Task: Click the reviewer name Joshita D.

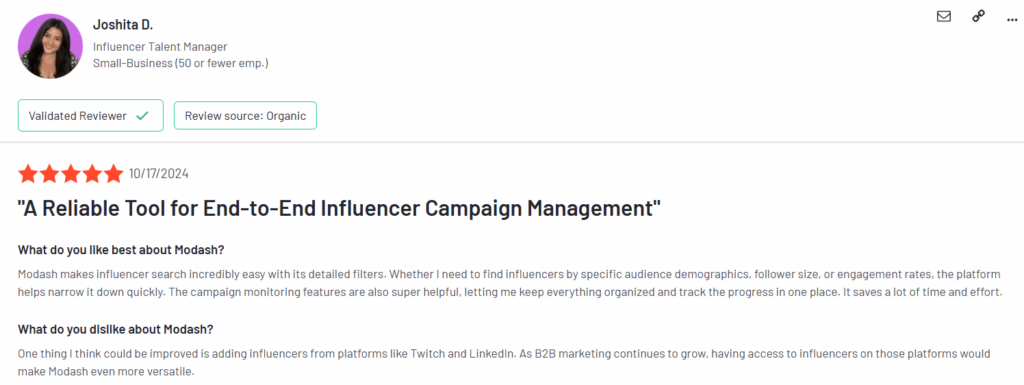Action: (123, 25)
